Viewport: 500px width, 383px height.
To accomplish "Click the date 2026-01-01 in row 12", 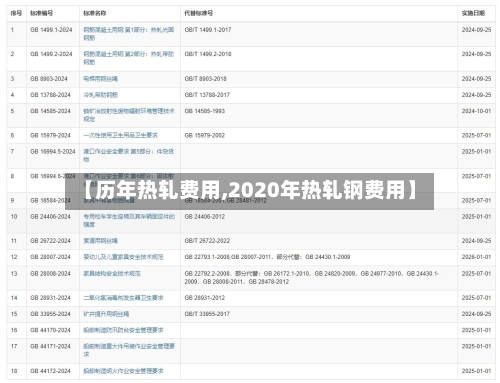I will tap(476, 257).
